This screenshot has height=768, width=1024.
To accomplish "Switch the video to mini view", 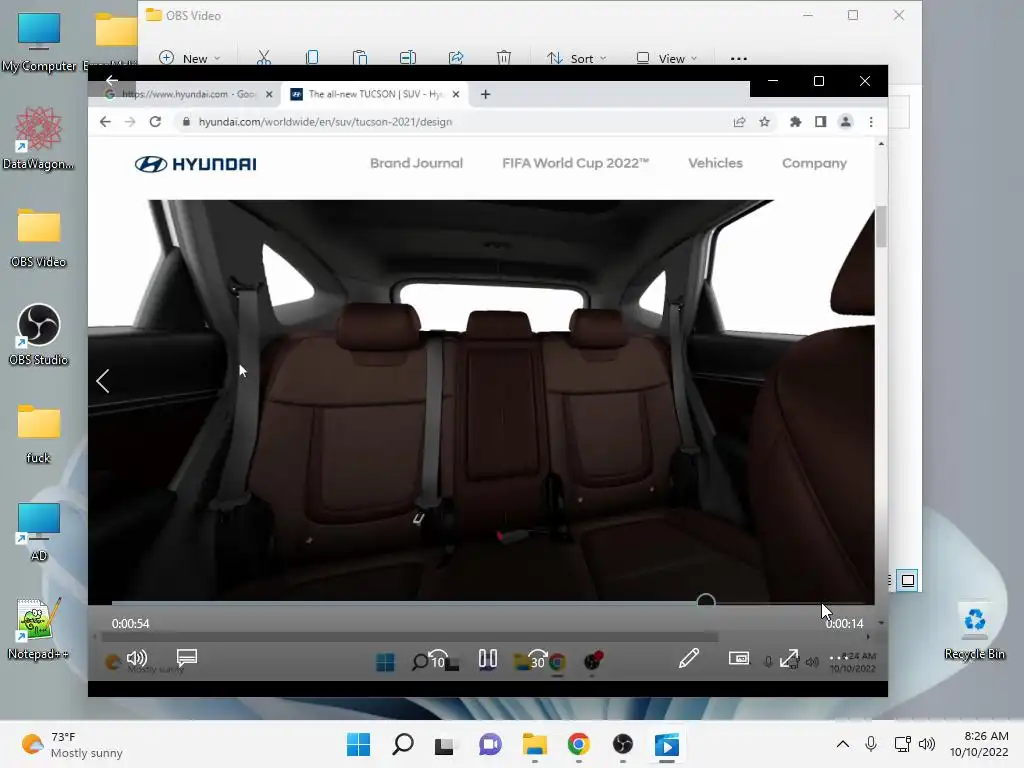I will pos(739,658).
